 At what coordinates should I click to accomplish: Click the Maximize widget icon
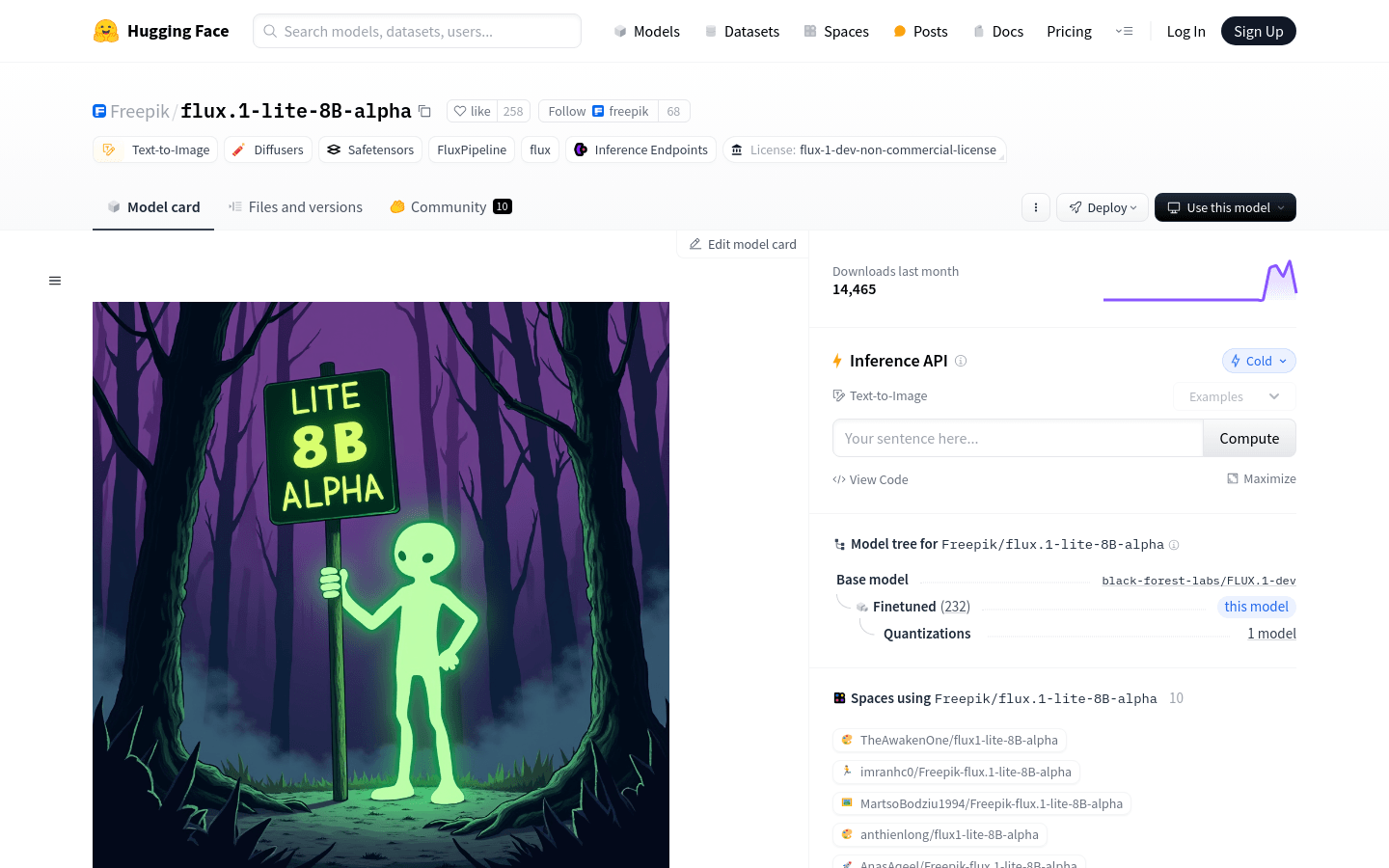(x=1233, y=478)
